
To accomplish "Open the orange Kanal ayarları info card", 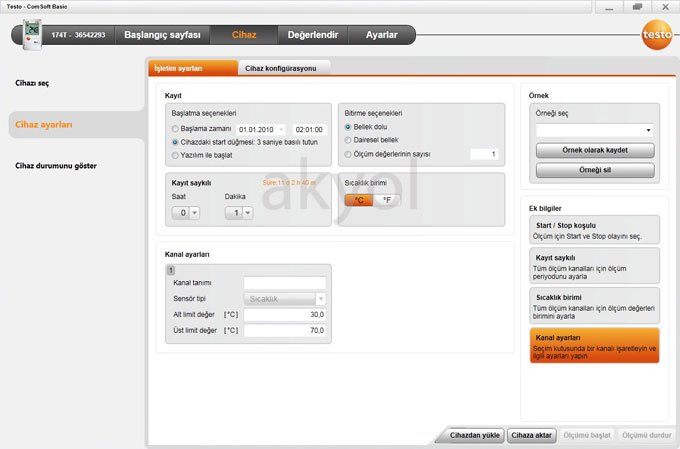I will (x=595, y=345).
